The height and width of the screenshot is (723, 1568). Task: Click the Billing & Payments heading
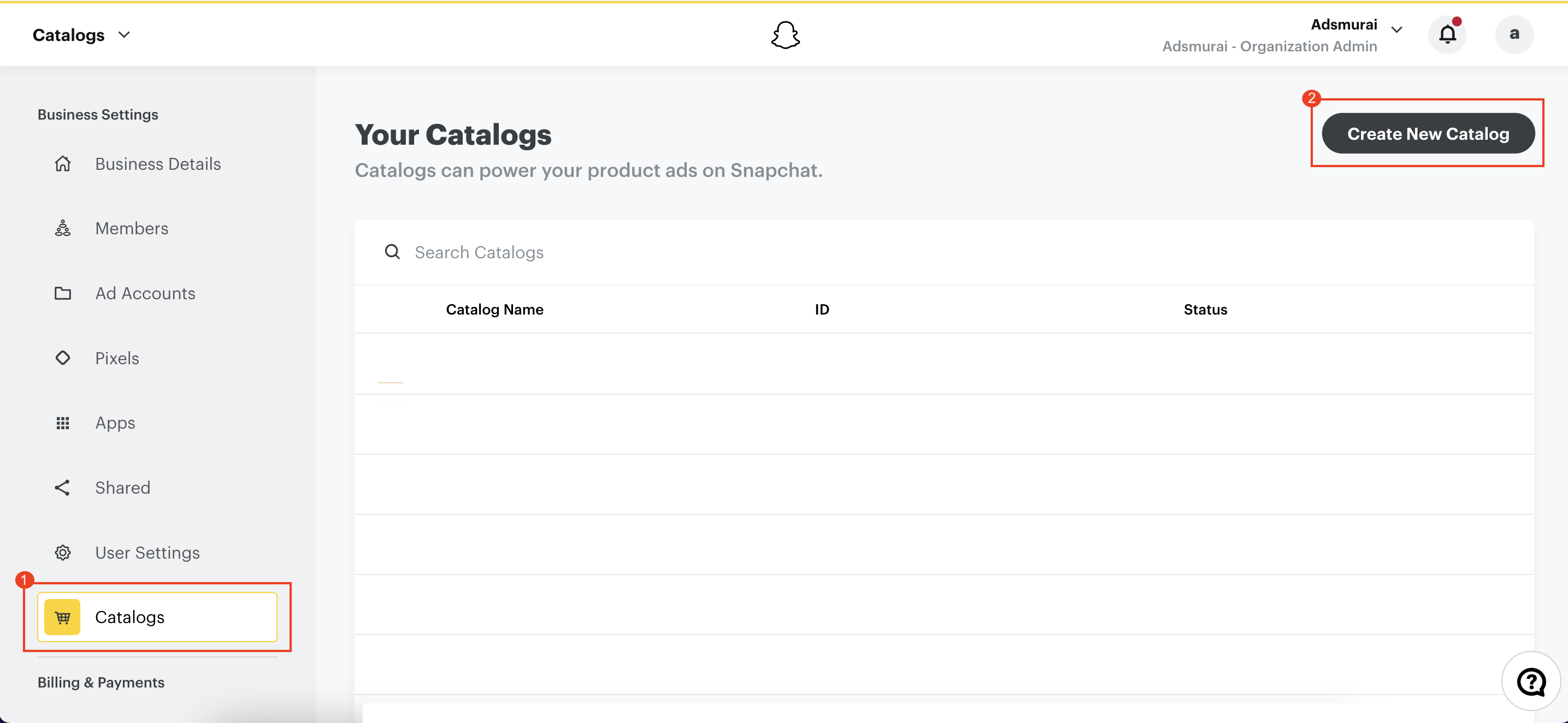[x=101, y=682]
